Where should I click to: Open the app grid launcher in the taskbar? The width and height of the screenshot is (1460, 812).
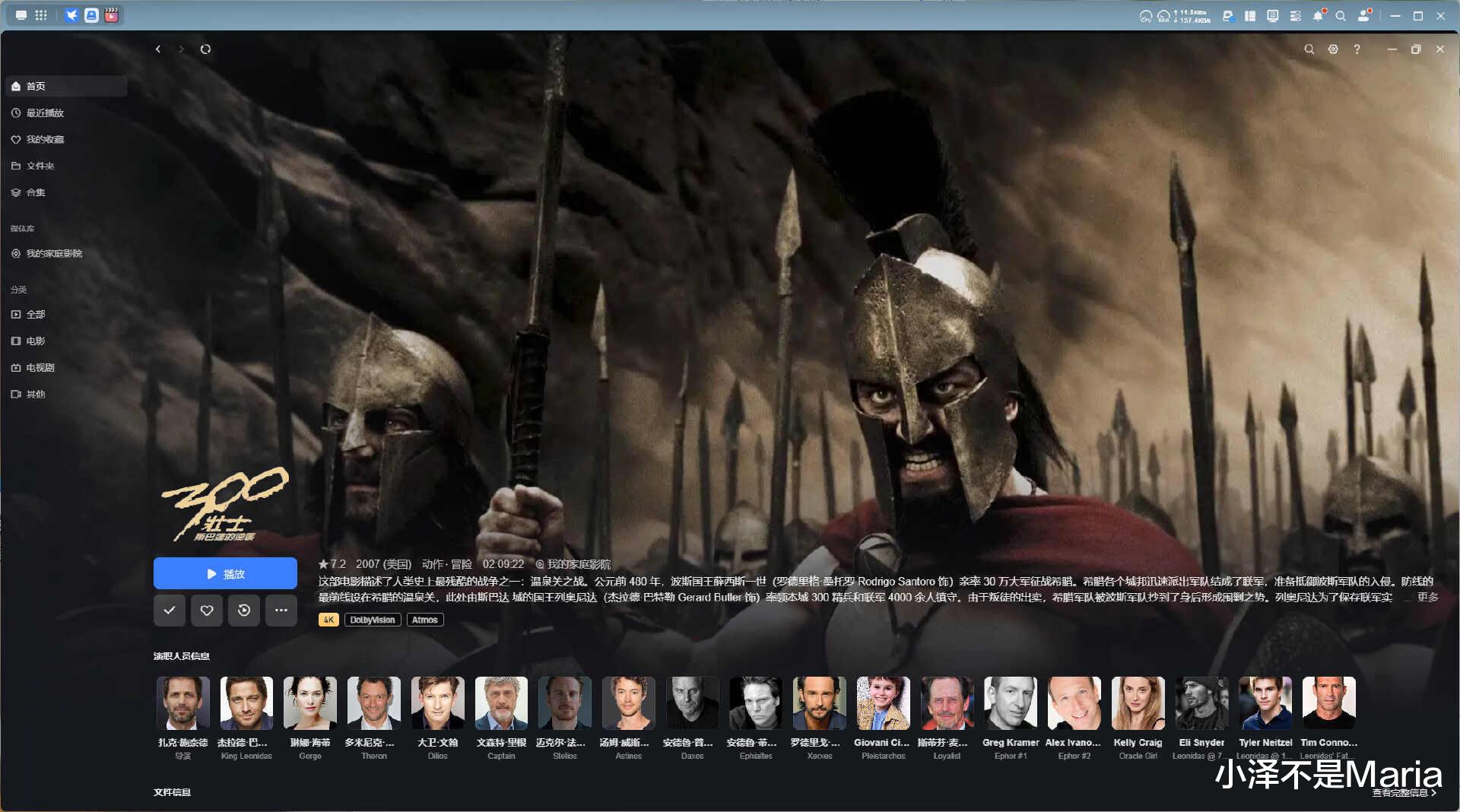point(41,15)
